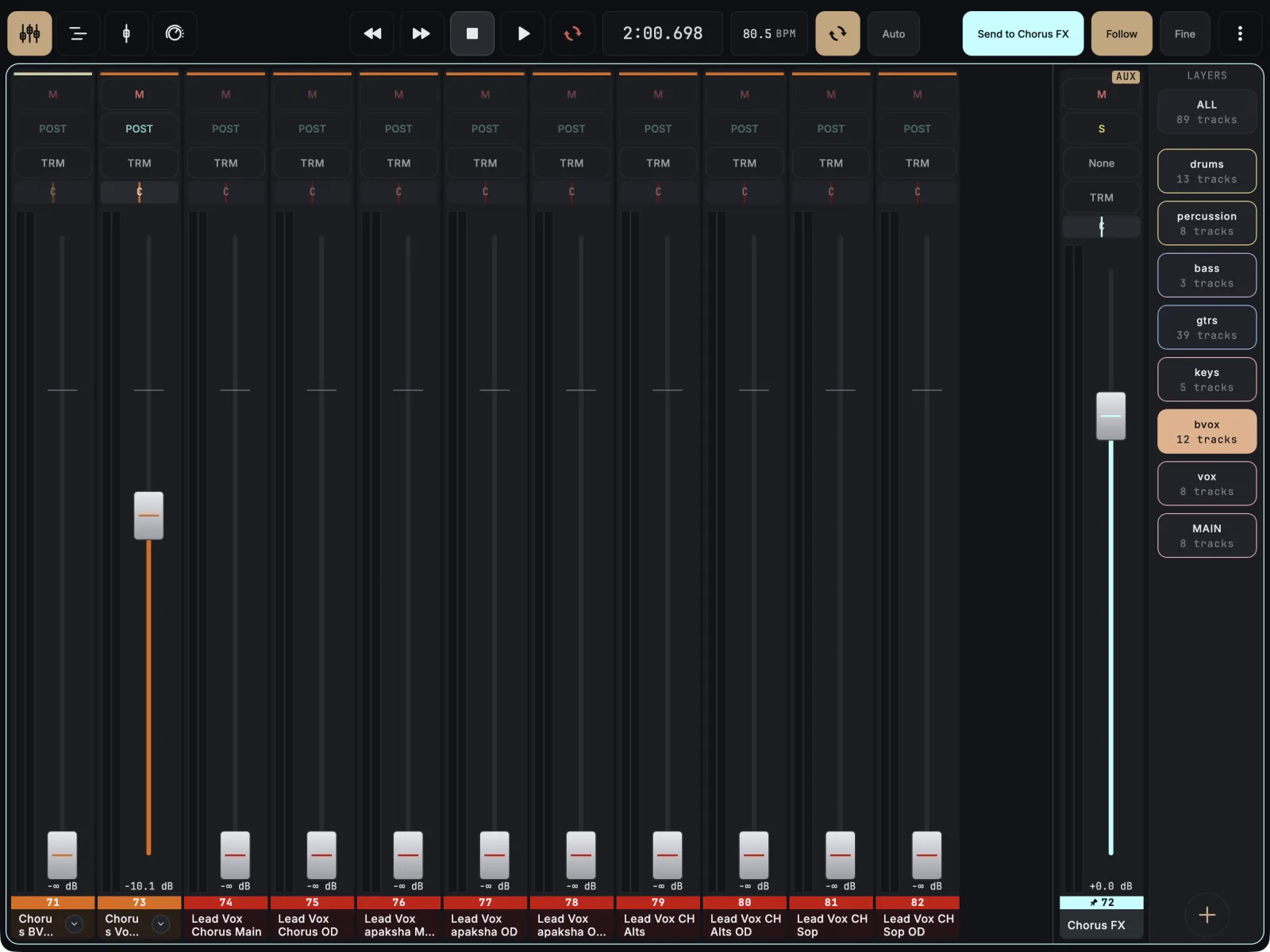Screen dimensions: 1270x952
Task: Select the MAIN 8 tracks layer
Action: tap(1206, 535)
